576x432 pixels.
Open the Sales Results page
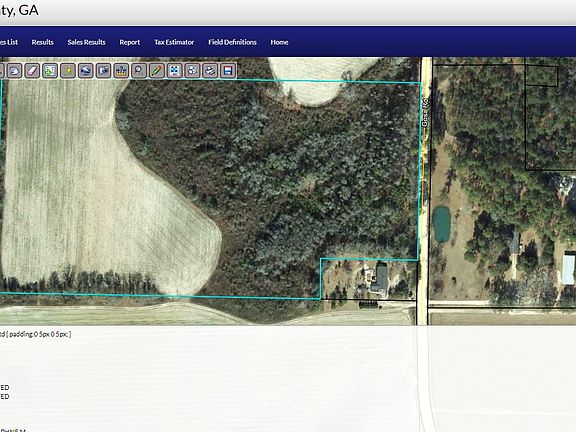(x=86, y=42)
